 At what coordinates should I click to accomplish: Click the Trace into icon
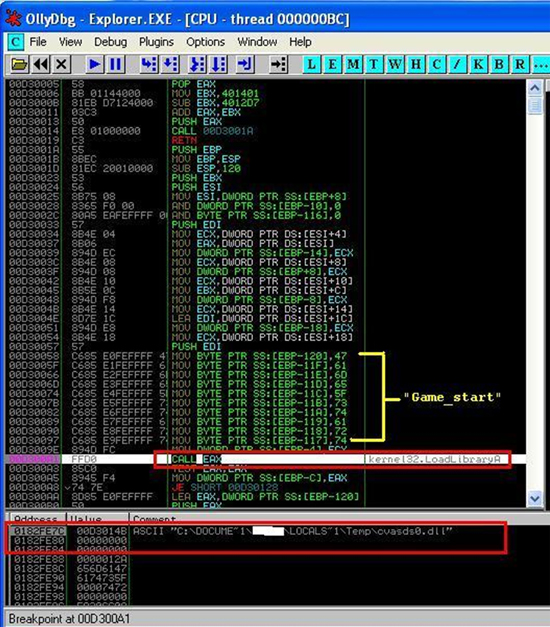197,64
